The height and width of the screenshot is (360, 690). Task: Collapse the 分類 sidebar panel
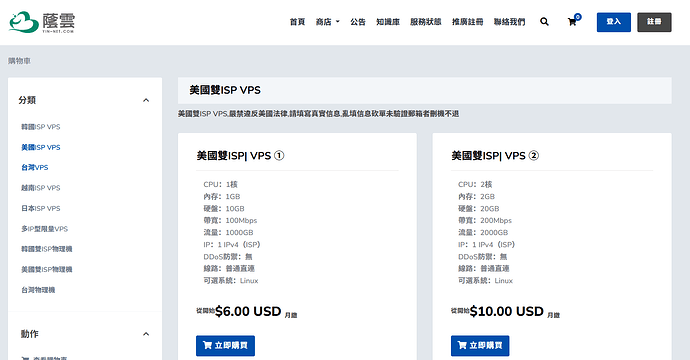tap(146, 100)
